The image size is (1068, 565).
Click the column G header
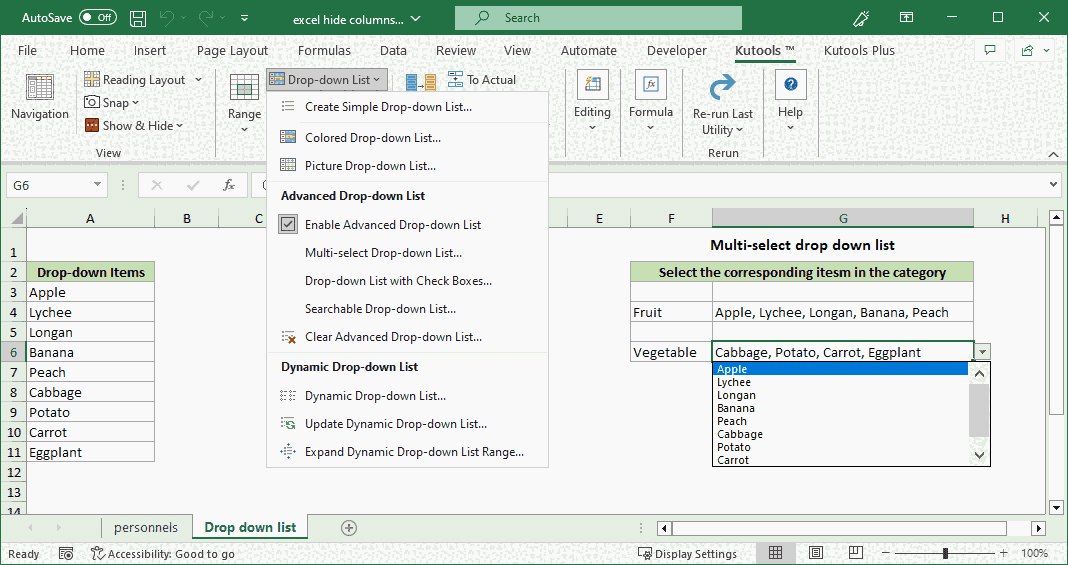tap(843, 218)
